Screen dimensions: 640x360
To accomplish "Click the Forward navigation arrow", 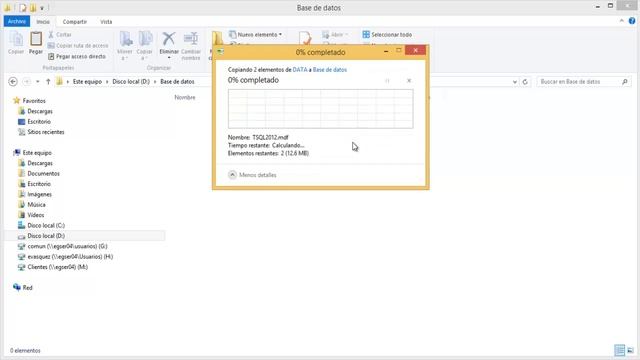I will tap(27, 82).
